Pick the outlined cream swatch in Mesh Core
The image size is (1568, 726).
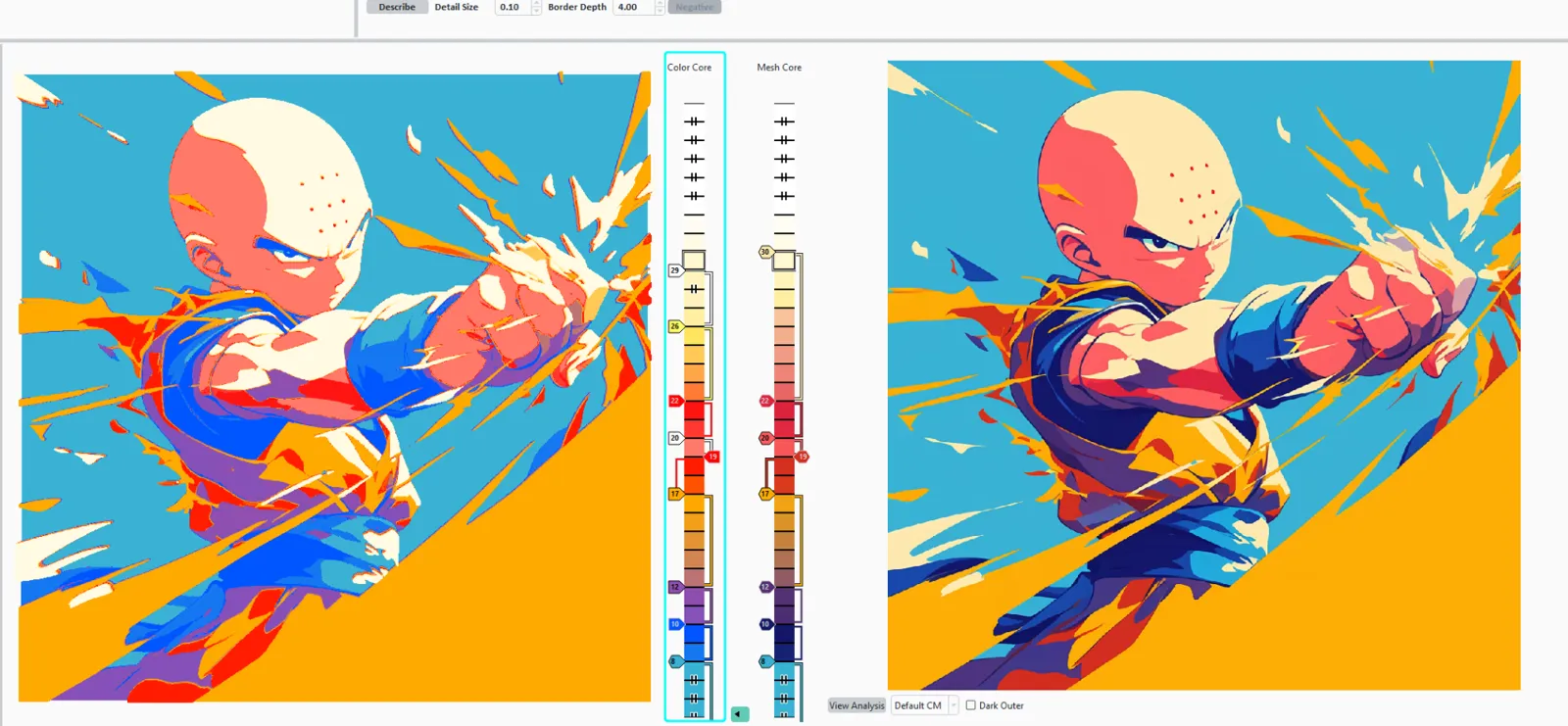coord(784,261)
